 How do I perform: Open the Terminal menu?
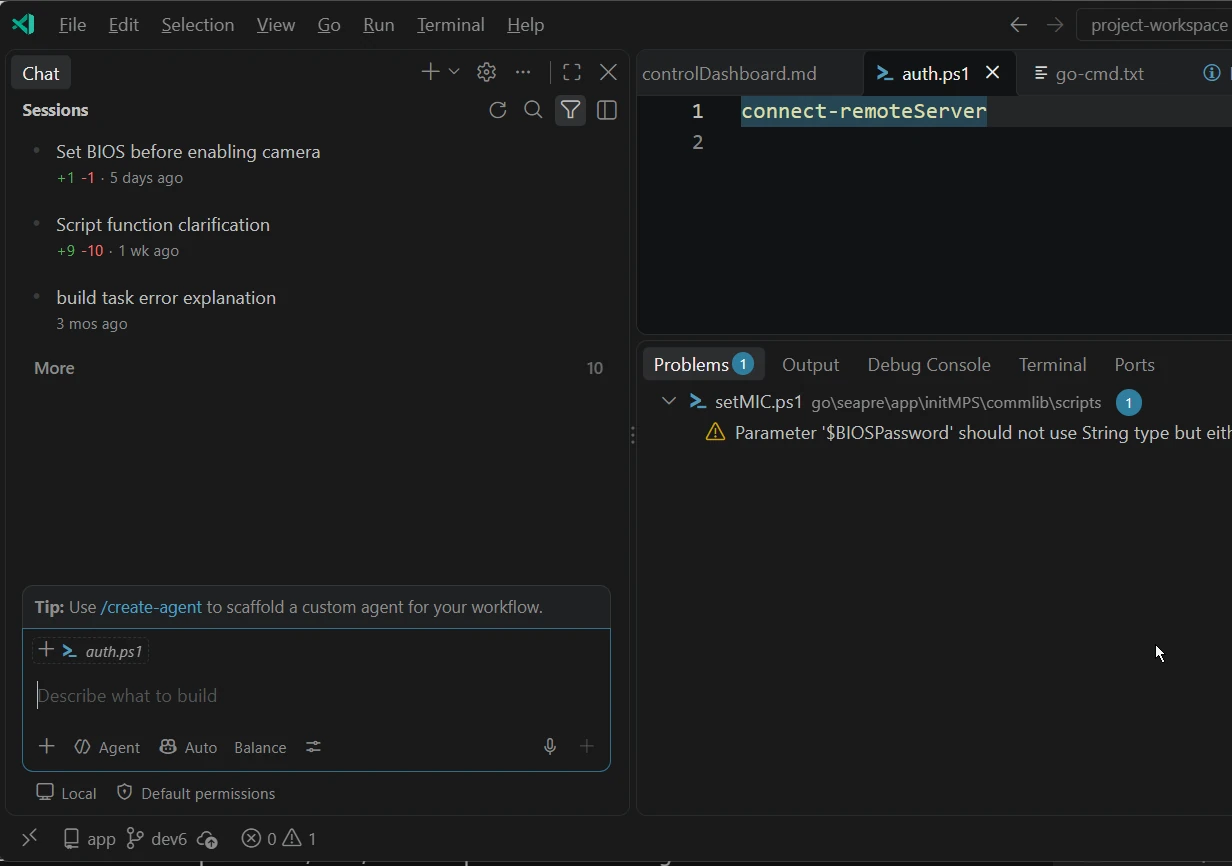451,25
